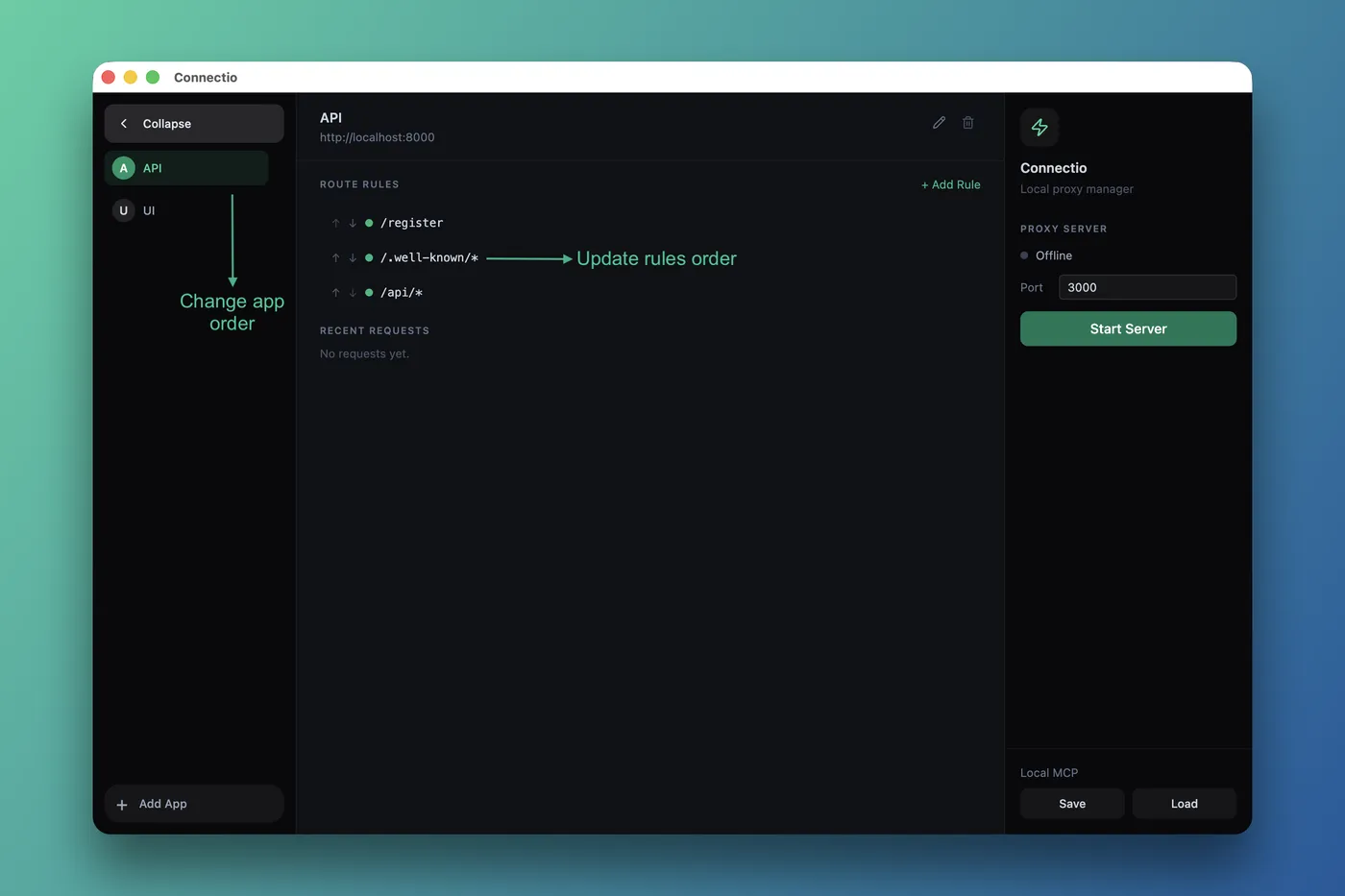This screenshot has width=1345, height=896.
Task: Maximize the Connectio window
Action: click(x=153, y=77)
